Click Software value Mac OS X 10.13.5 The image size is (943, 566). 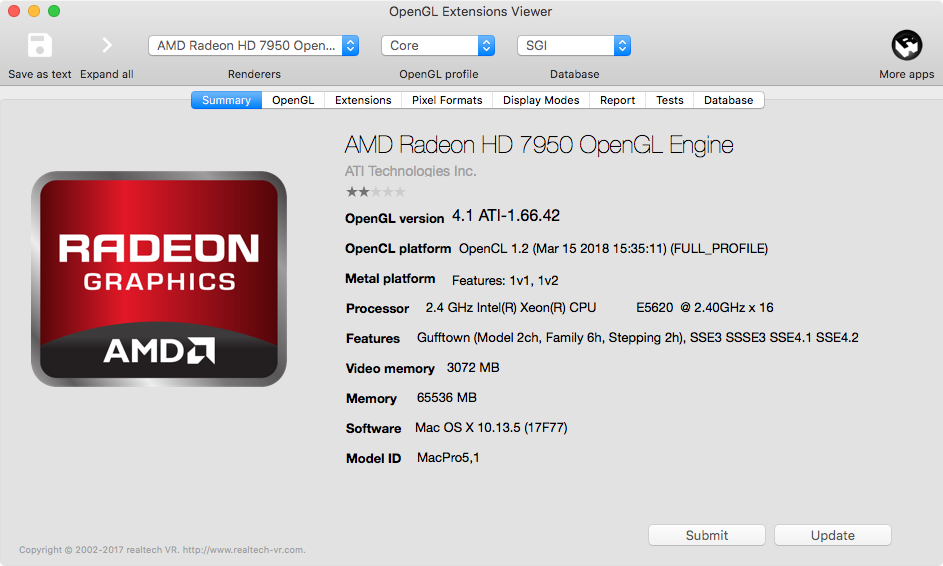point(491,428)
